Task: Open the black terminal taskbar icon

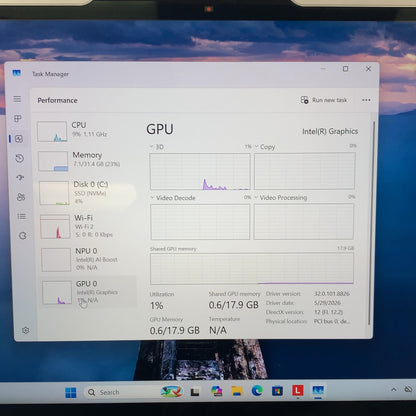Action: click(x=195, y=392)
